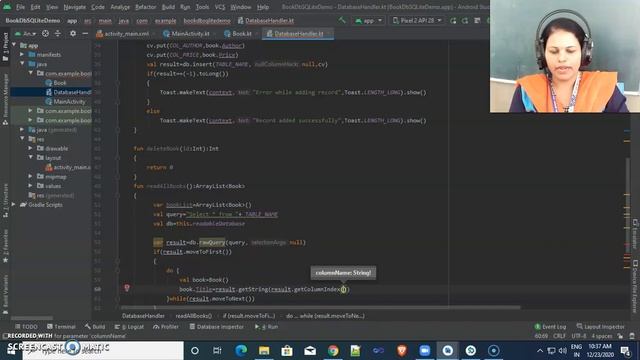Open the Terminal tool window

point(61,327)
